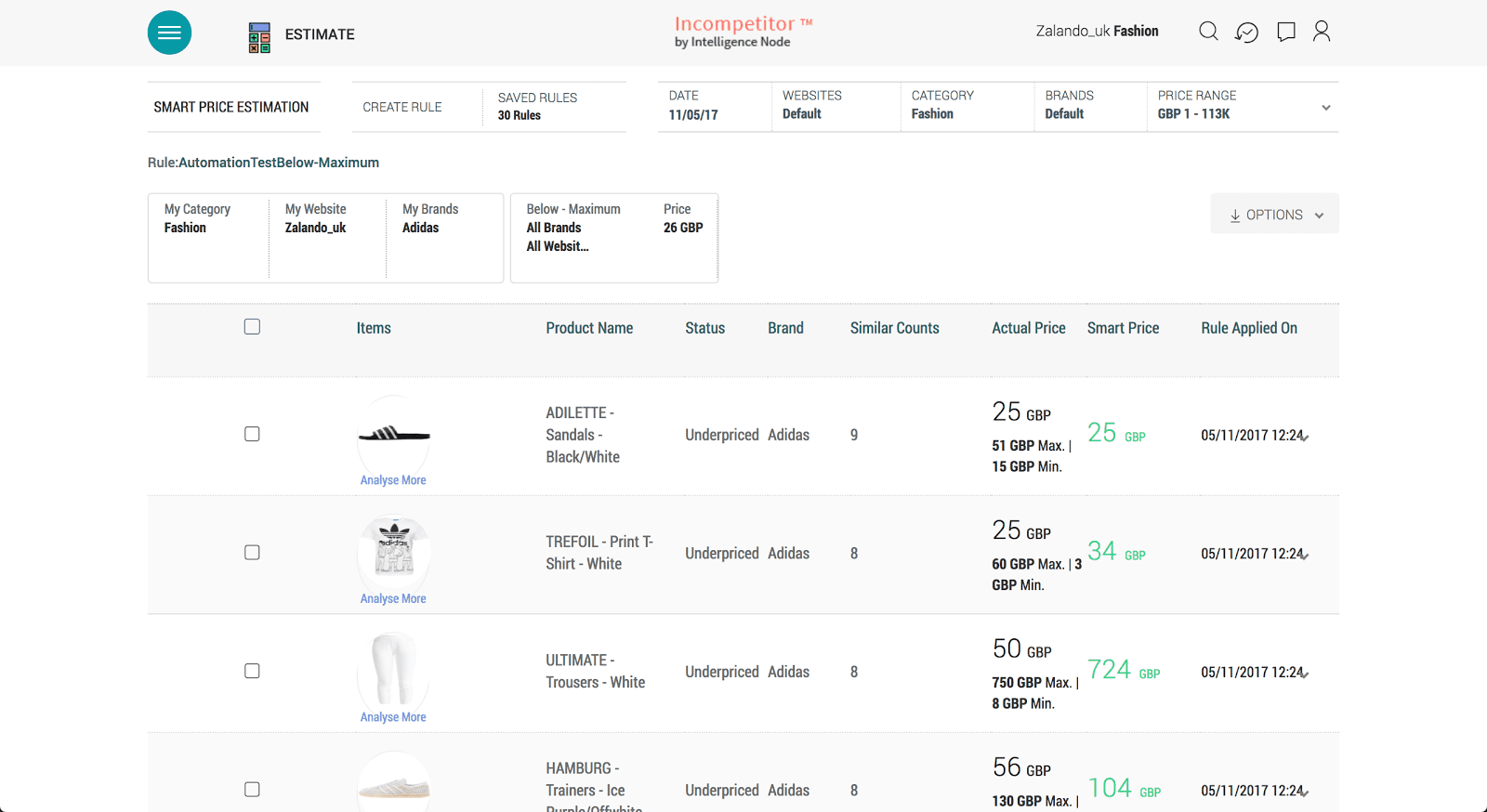This screenshot has height=812, width=1487.
Task: Click the Rule Applied On column header
Action: 1249,328
